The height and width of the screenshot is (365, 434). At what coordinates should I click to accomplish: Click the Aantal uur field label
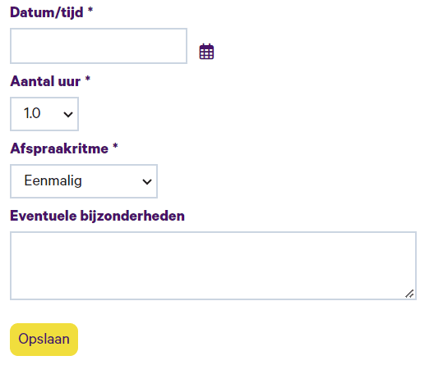45,81
